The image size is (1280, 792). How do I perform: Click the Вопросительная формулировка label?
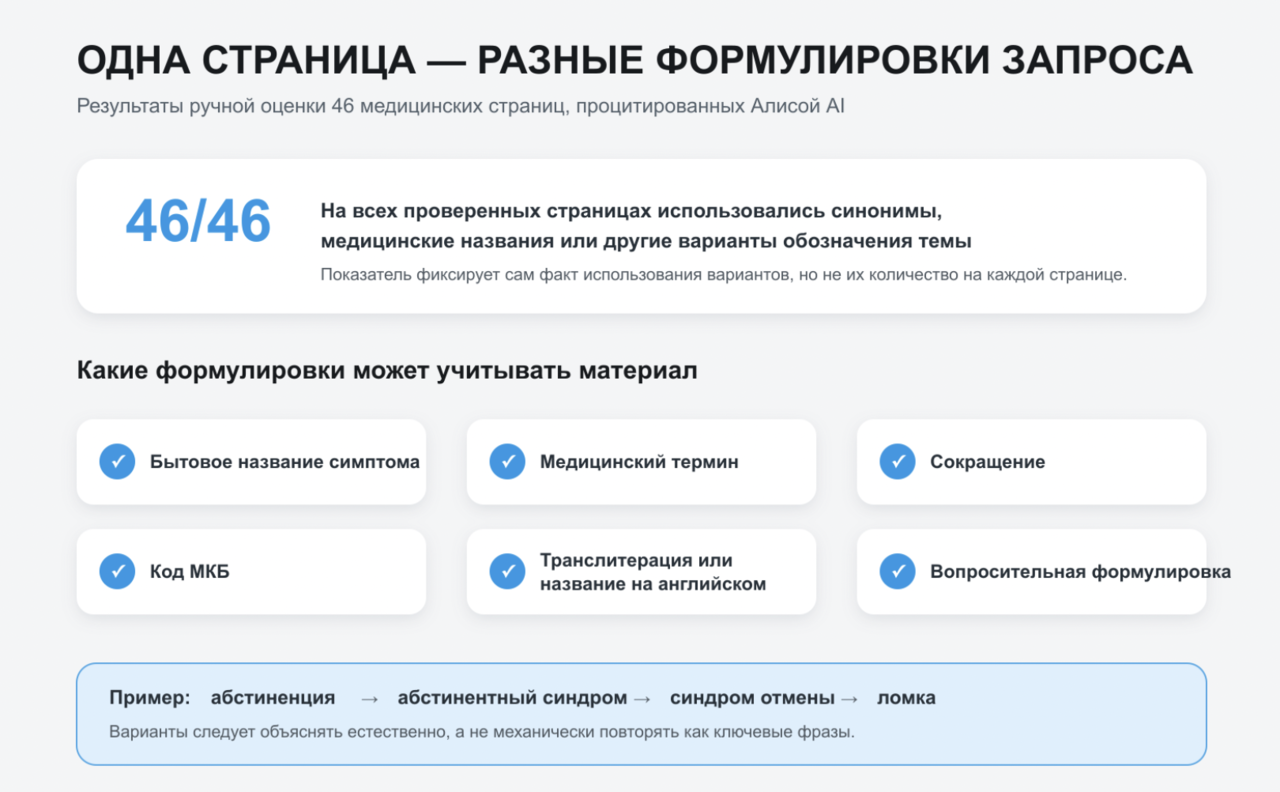pos(1080,572)
